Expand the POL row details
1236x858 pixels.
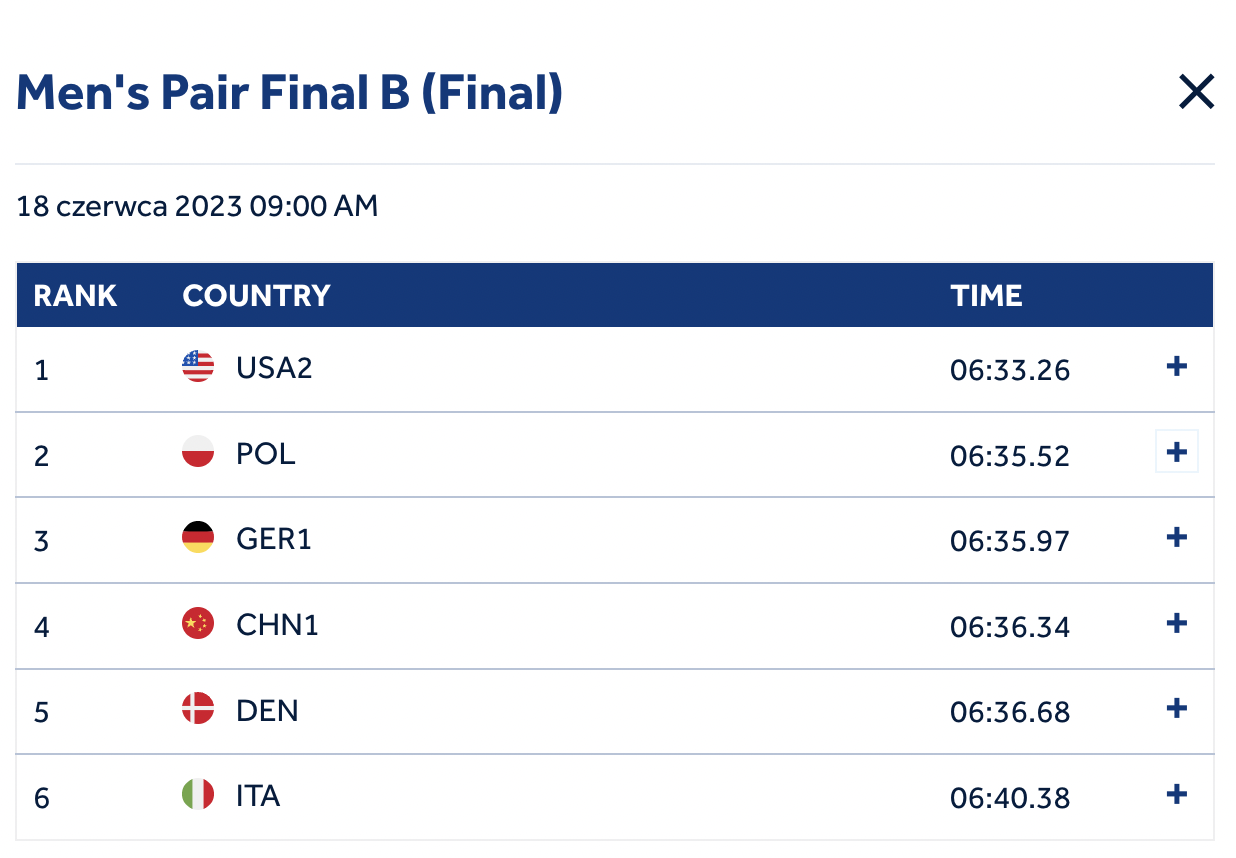click(1177, 452)
